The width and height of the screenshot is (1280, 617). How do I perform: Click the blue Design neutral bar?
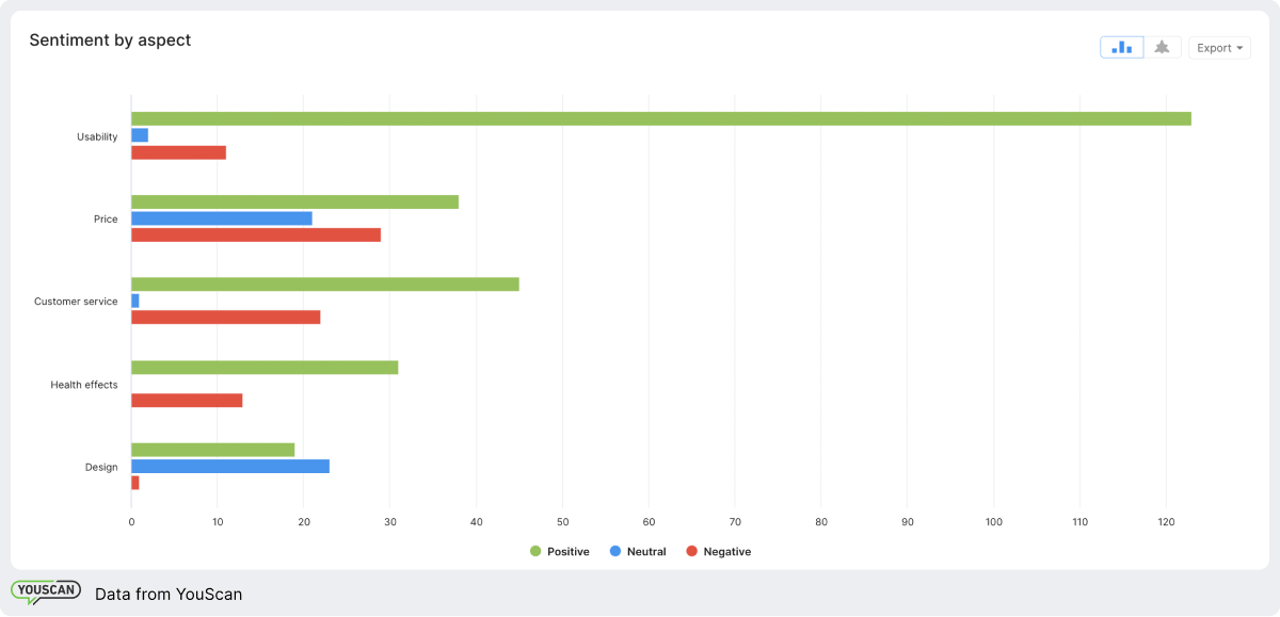[230, 465]
